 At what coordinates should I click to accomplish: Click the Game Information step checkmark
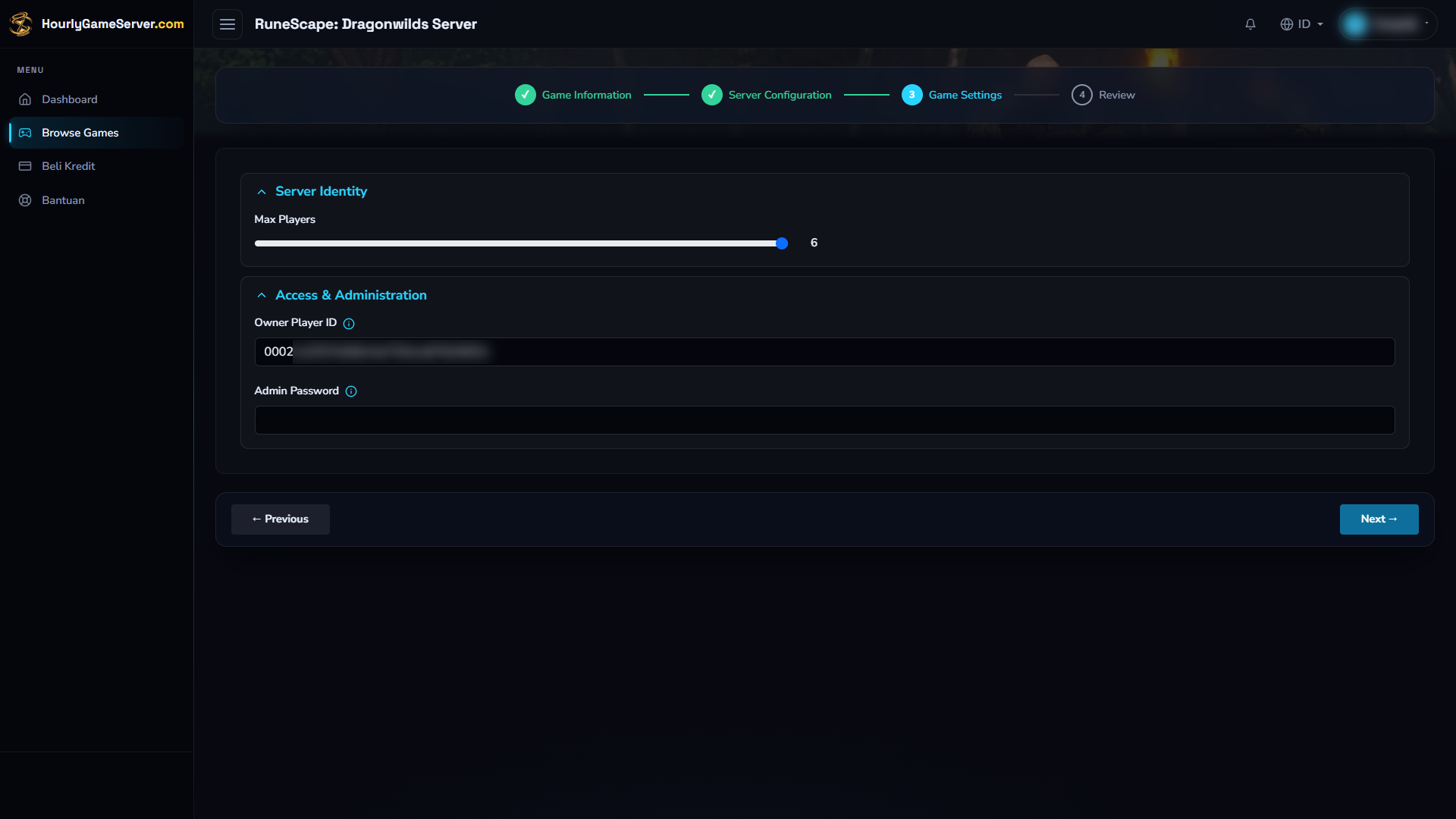click(x=526, y=95)
